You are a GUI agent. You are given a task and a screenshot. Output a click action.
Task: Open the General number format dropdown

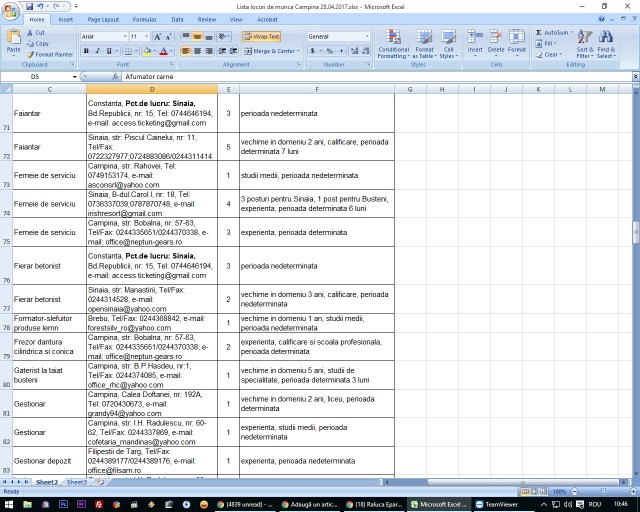click(x=367, y=37)
